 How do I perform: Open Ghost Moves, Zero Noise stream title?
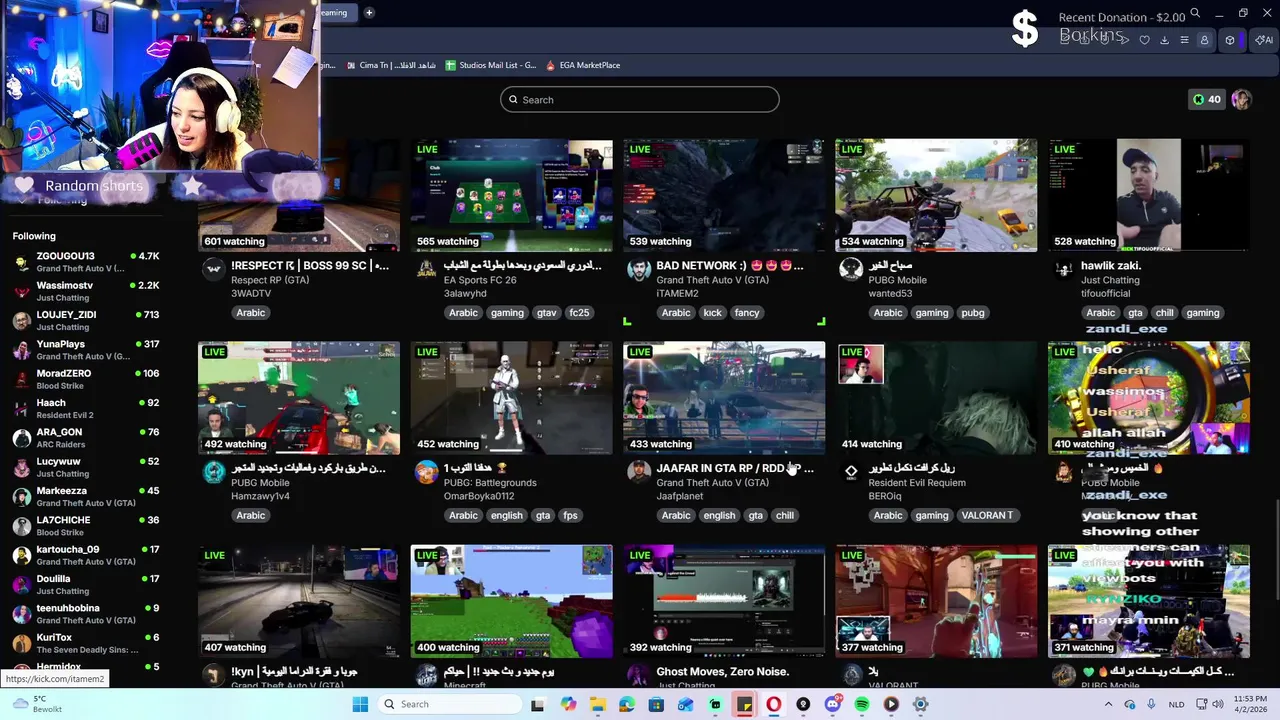[x=722, y=672]
